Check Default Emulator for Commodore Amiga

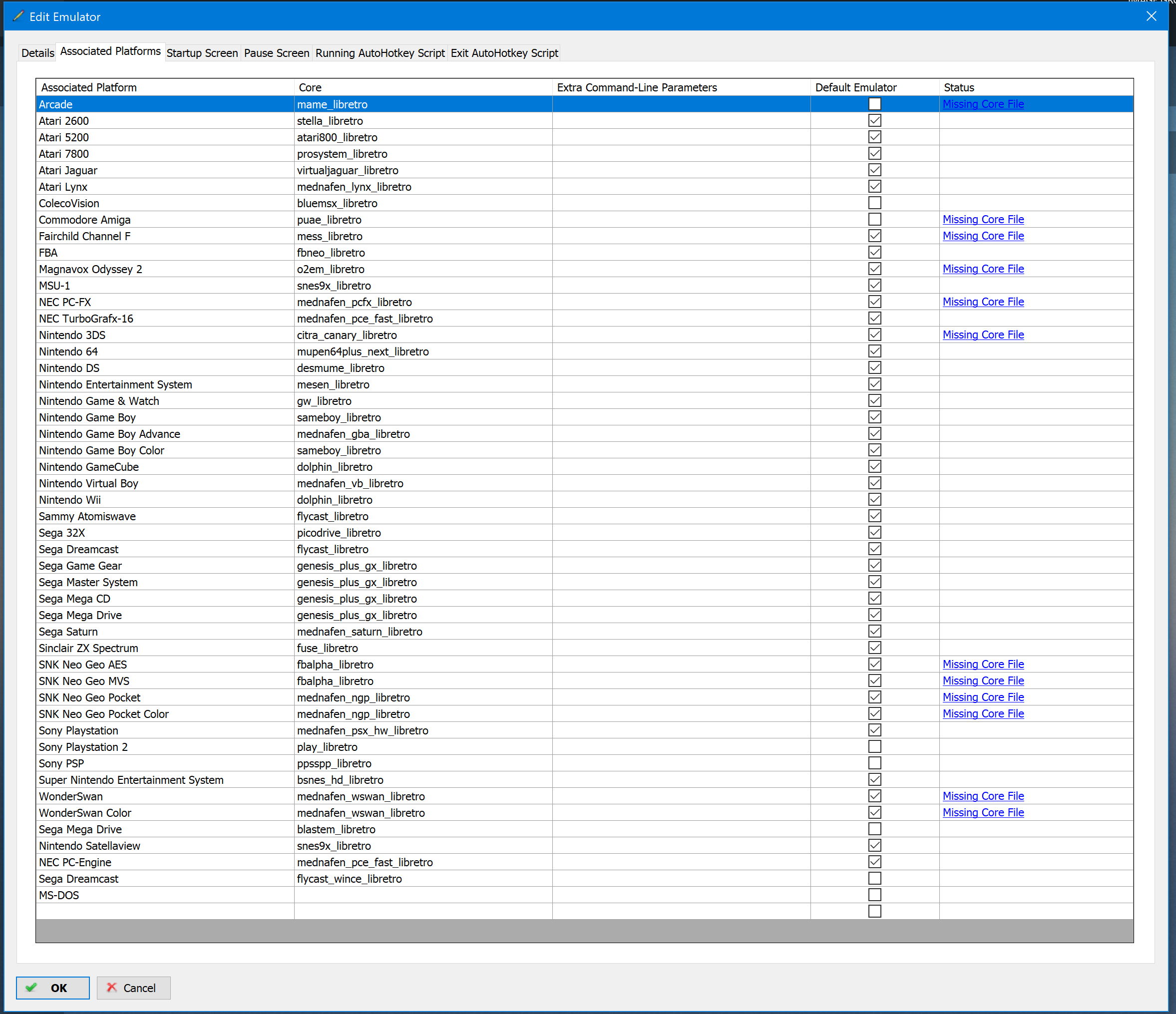coord(874,219)
